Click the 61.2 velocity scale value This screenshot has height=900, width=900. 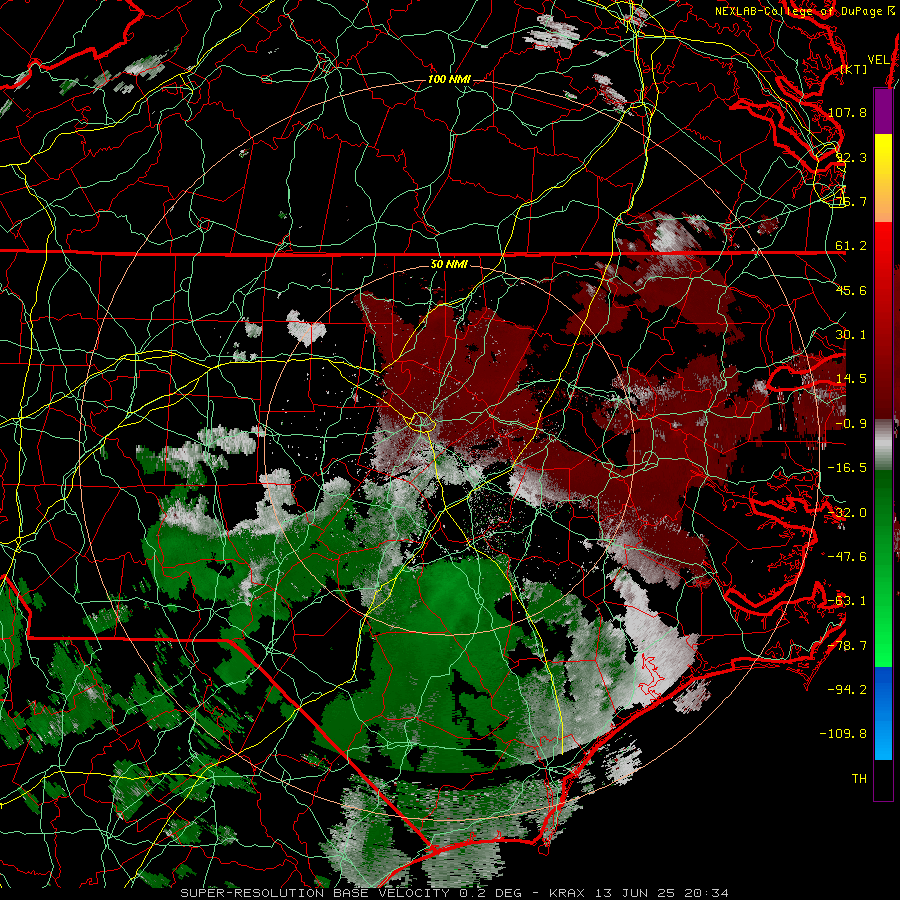(x=851, y=246)
